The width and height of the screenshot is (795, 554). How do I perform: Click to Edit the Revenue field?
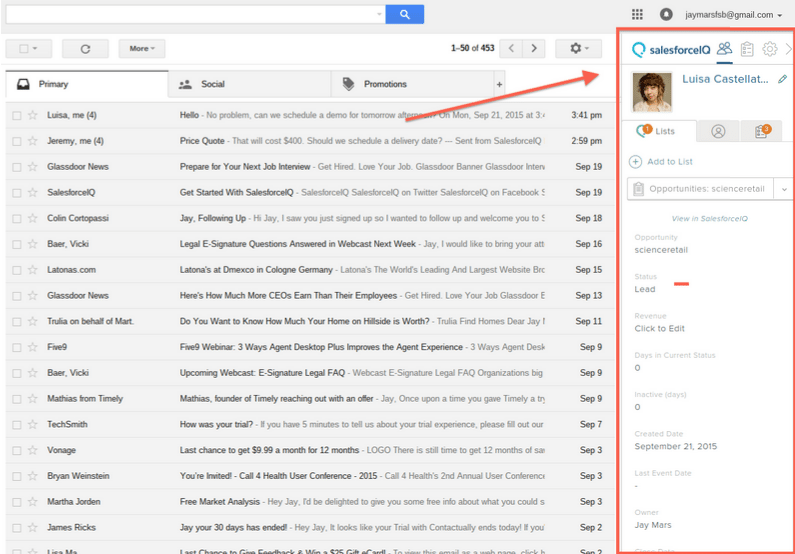[x=659, y=328]
